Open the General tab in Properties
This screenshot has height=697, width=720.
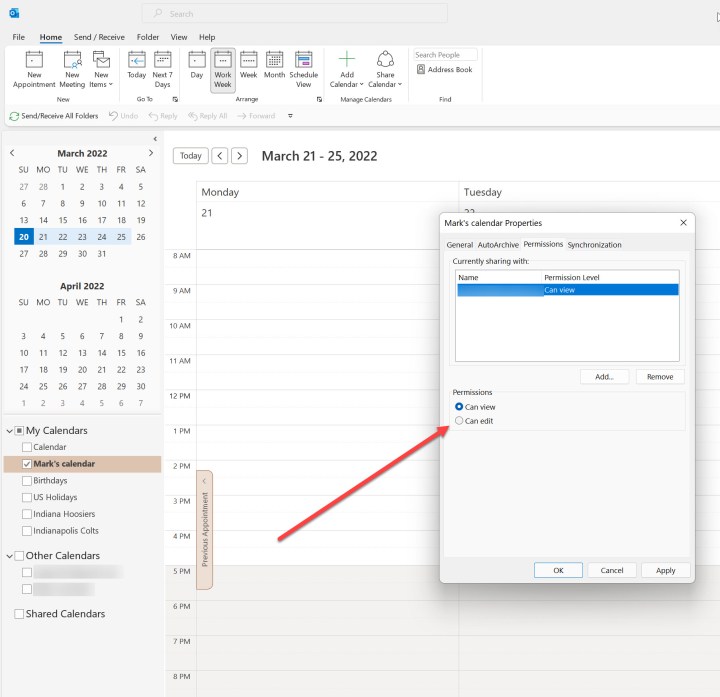tap(460, 245)
